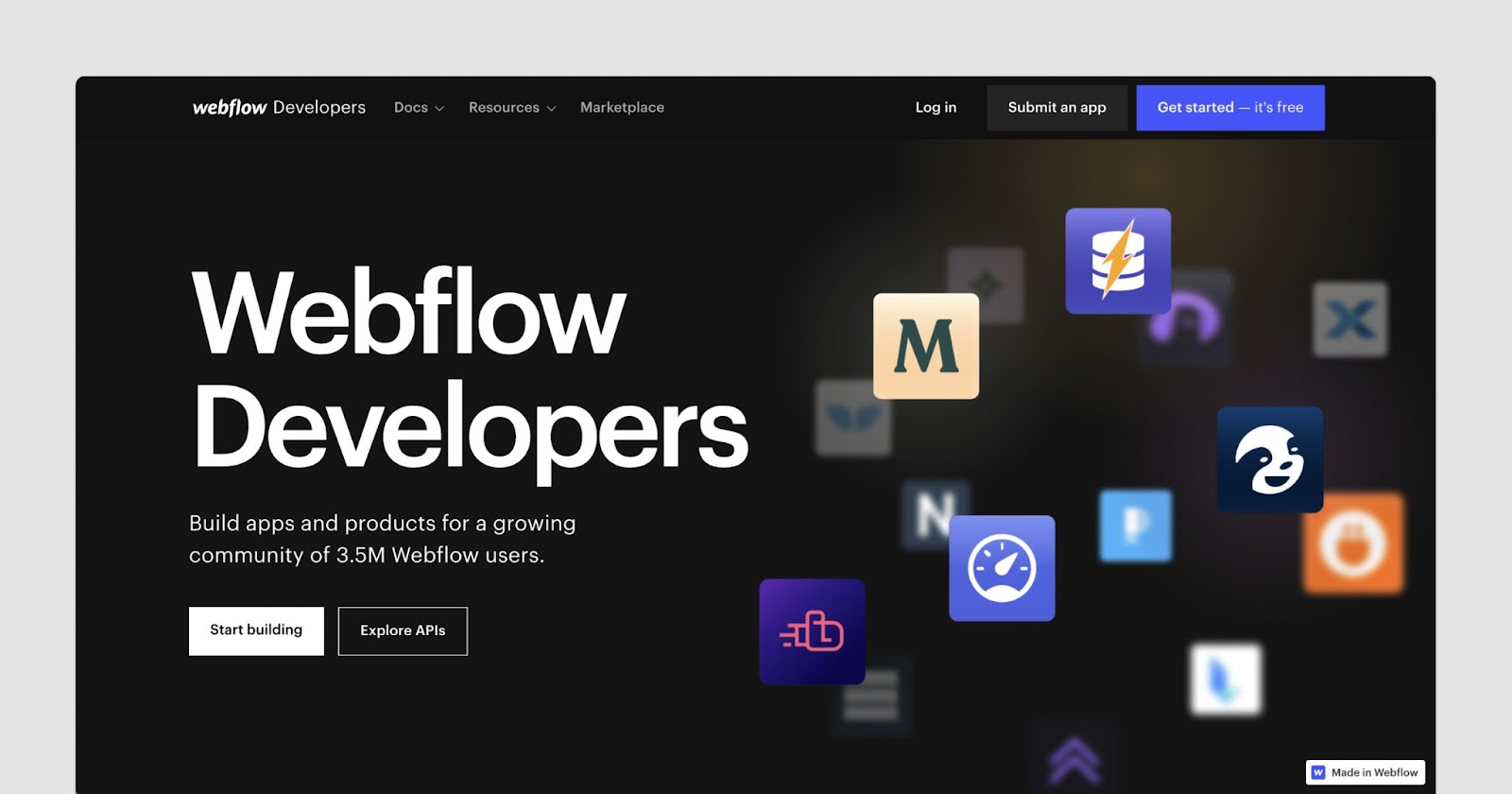Select the speedometer gauge app icon
This screenshot has height=794, width=1512.
[1002, 568]
